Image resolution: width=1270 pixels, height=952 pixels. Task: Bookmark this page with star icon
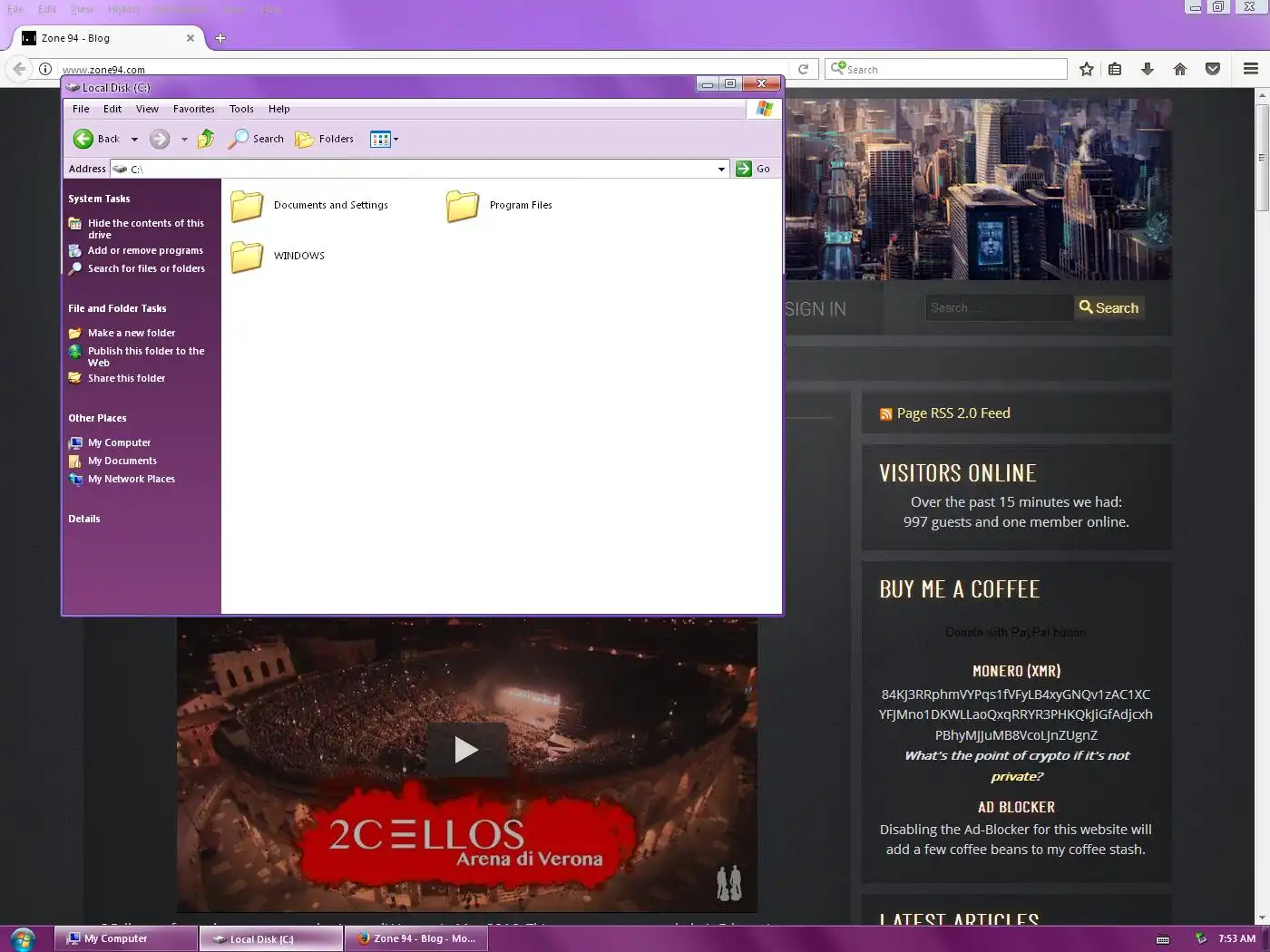coord(1087,69)
